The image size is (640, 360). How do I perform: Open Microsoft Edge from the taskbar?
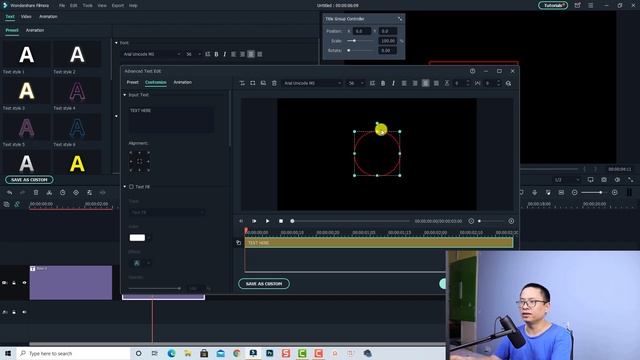[171, 353]
